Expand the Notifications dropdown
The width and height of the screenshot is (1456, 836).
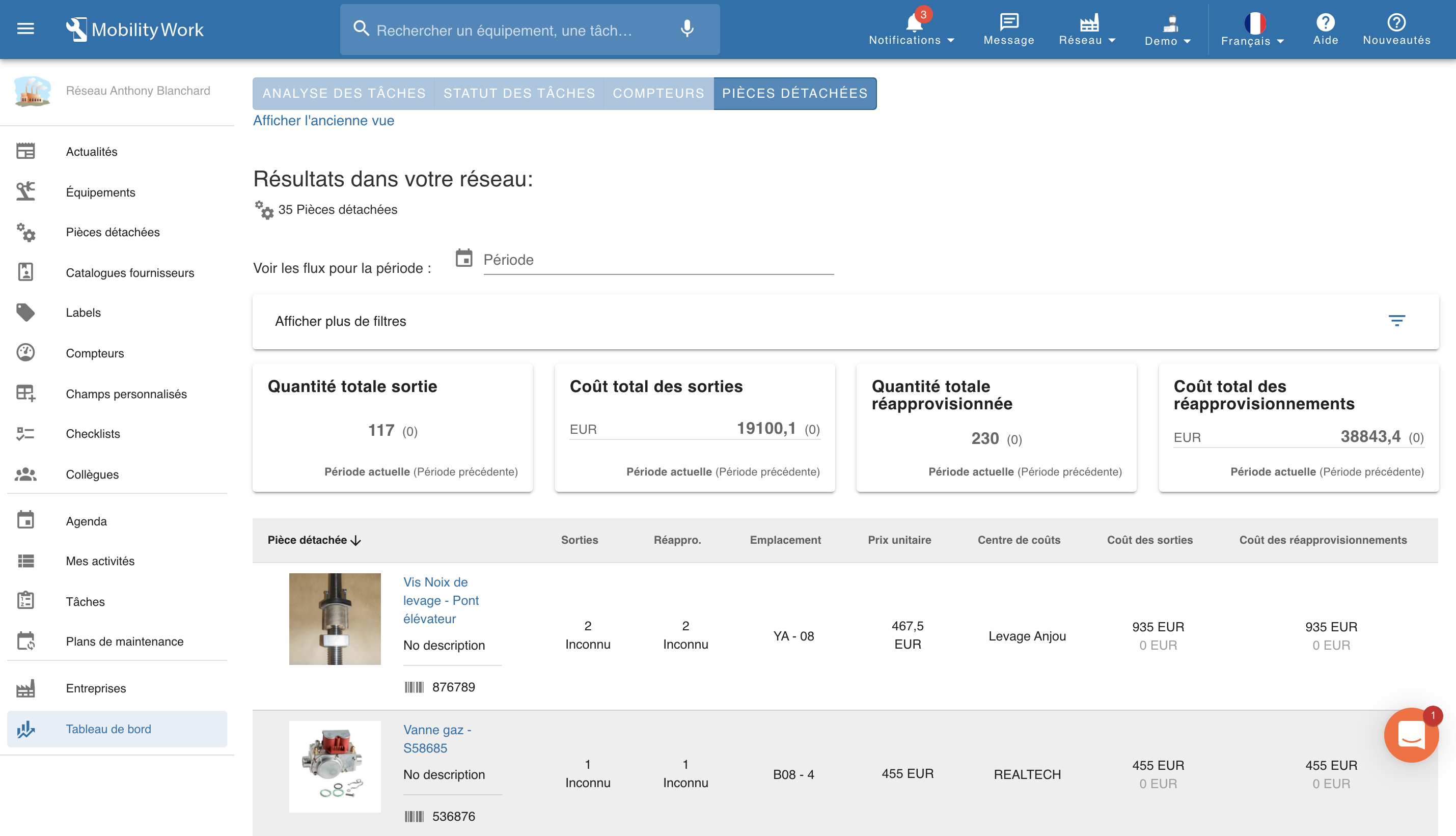912,30
